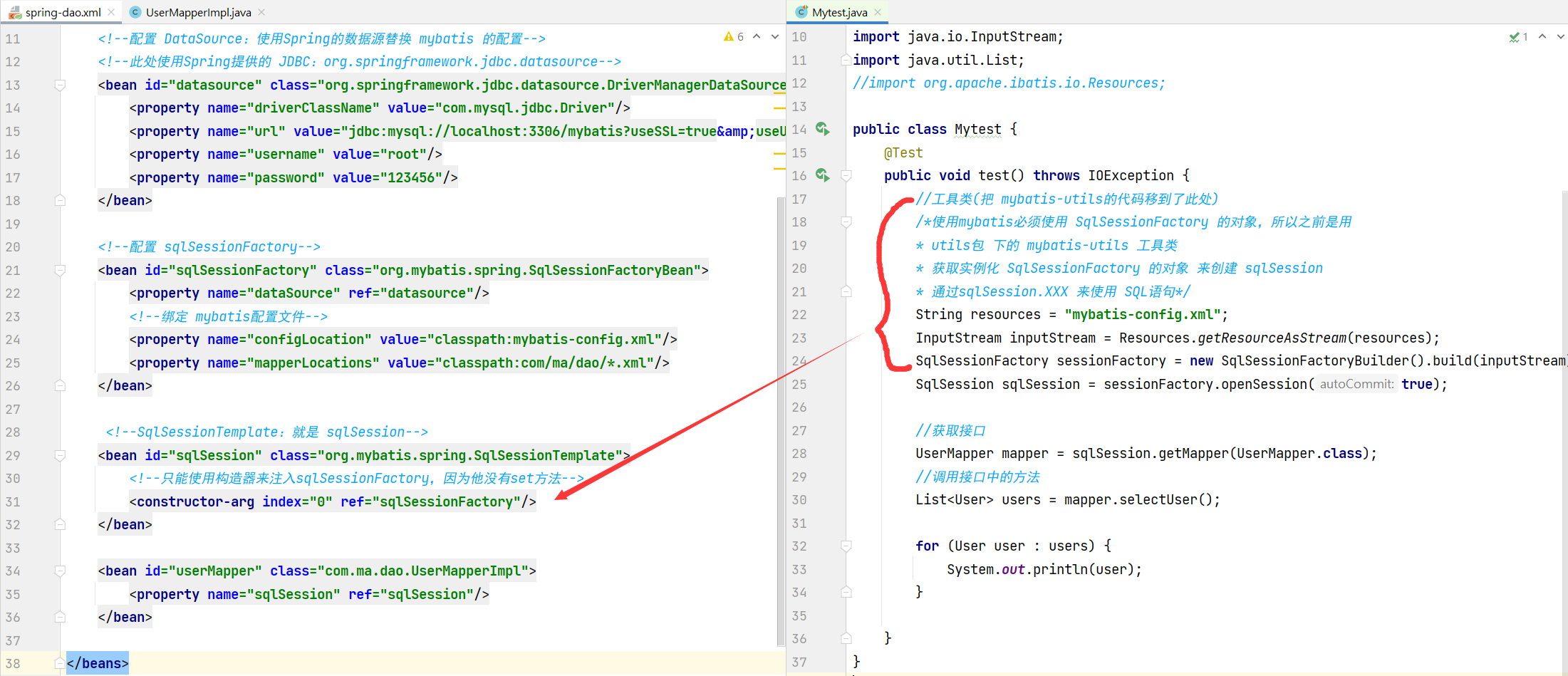Click the constructor-arg index="0" line
This screenshot has height=676, width=1568.
pos(333,502)
